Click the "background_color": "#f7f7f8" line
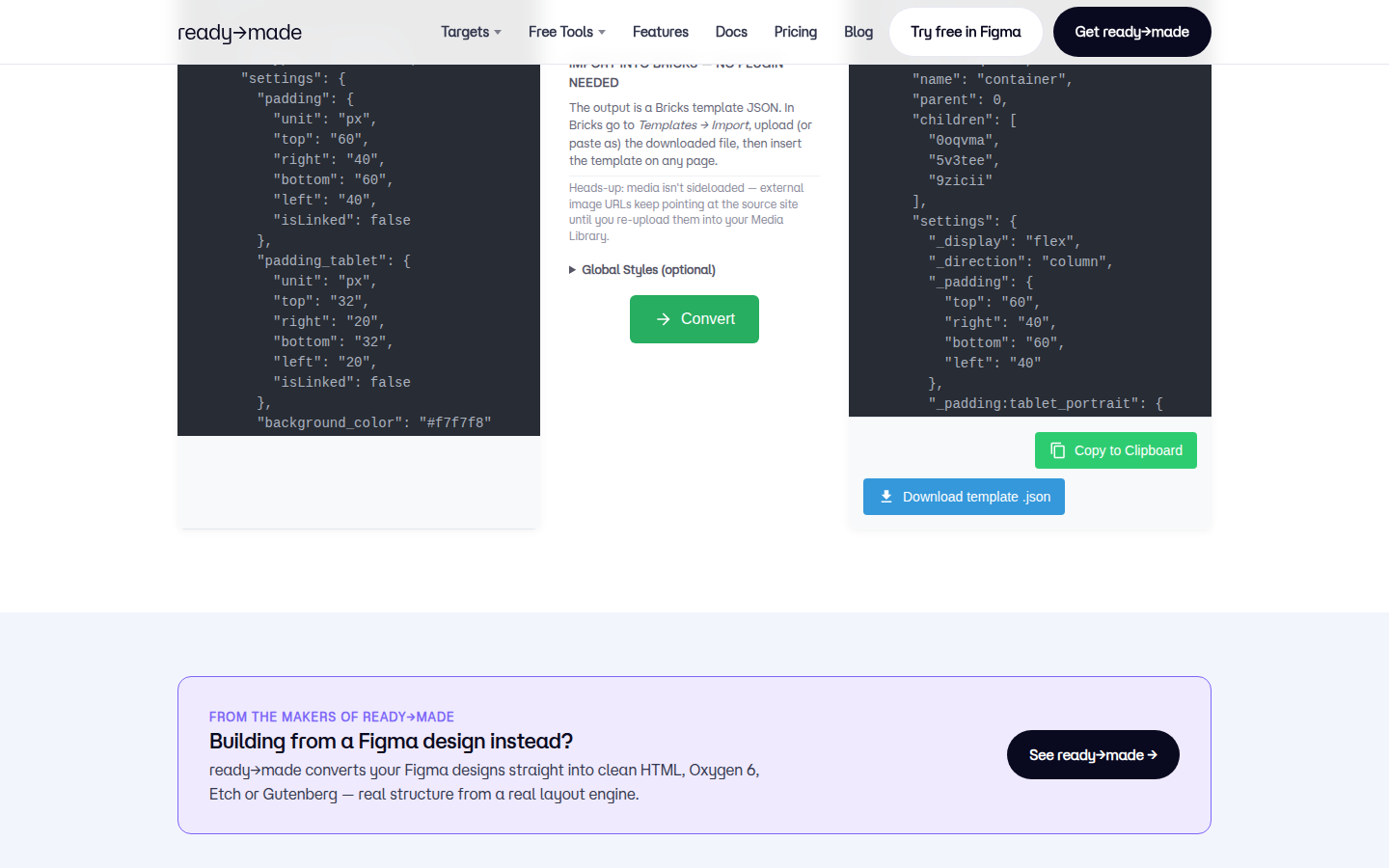The width and height of the screenshot is (1389, 868). point(374,422)
